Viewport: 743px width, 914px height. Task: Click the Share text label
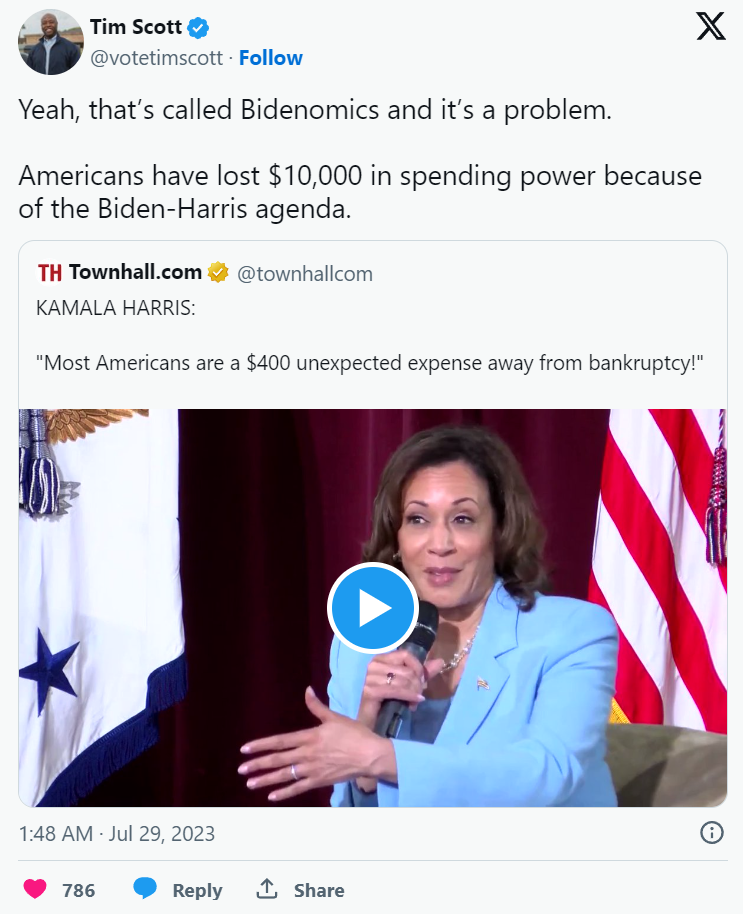coord(319,890)
